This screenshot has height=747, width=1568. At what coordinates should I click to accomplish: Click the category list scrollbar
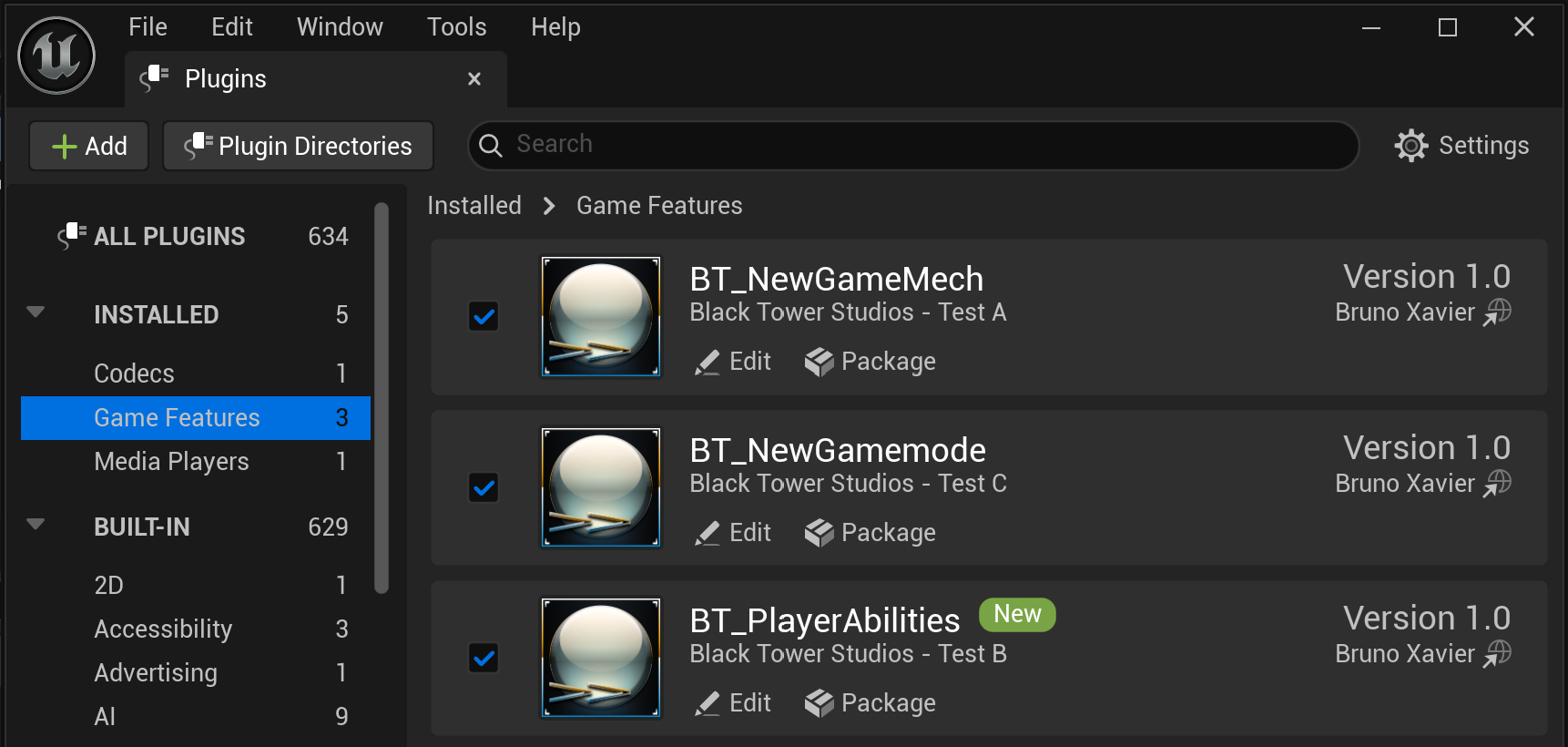(x=382, y=398)
